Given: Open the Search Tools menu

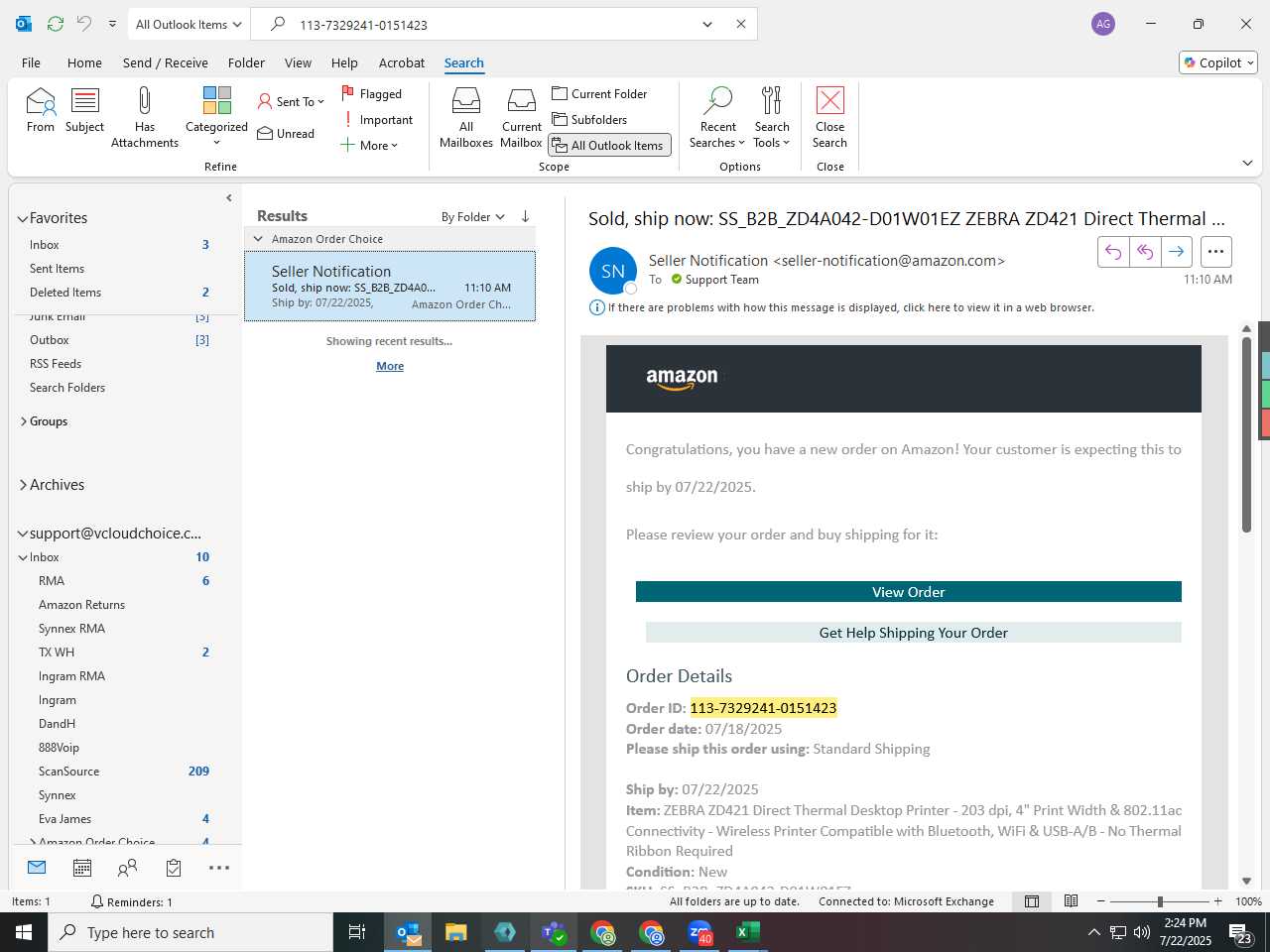Looking at the screenshot, I should click(772, 117).
